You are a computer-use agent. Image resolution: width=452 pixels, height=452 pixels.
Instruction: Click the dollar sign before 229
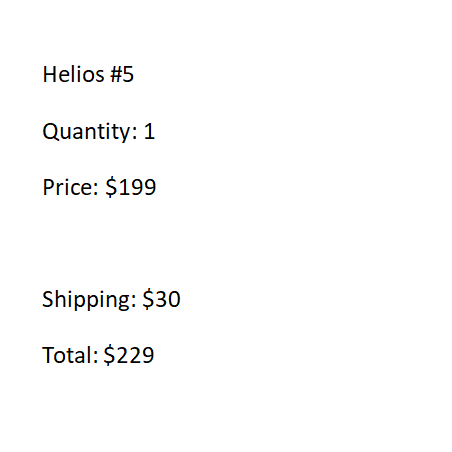[x=109, y=355]
